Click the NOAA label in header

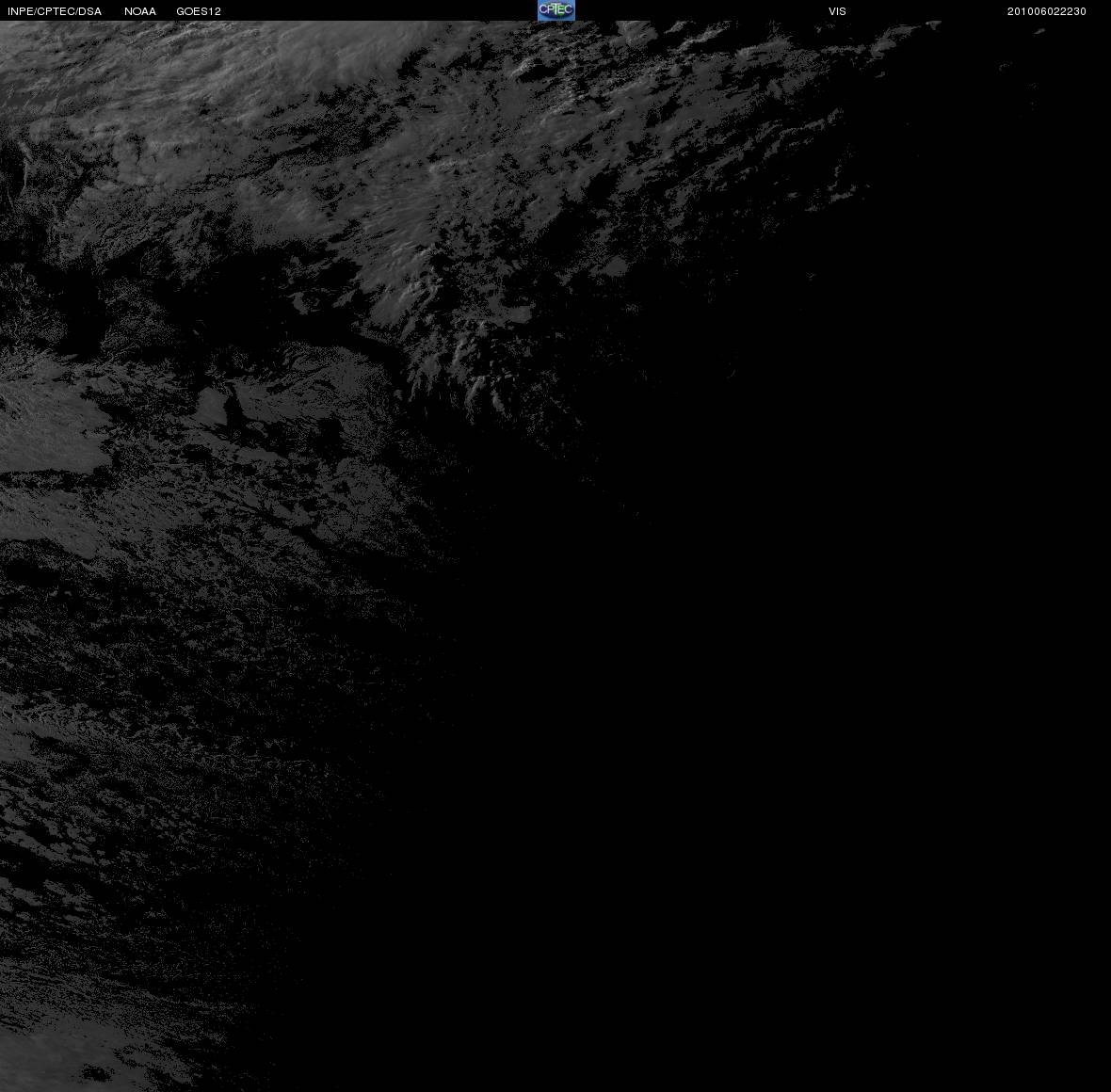pyautogui.click(x=140, y=11)
